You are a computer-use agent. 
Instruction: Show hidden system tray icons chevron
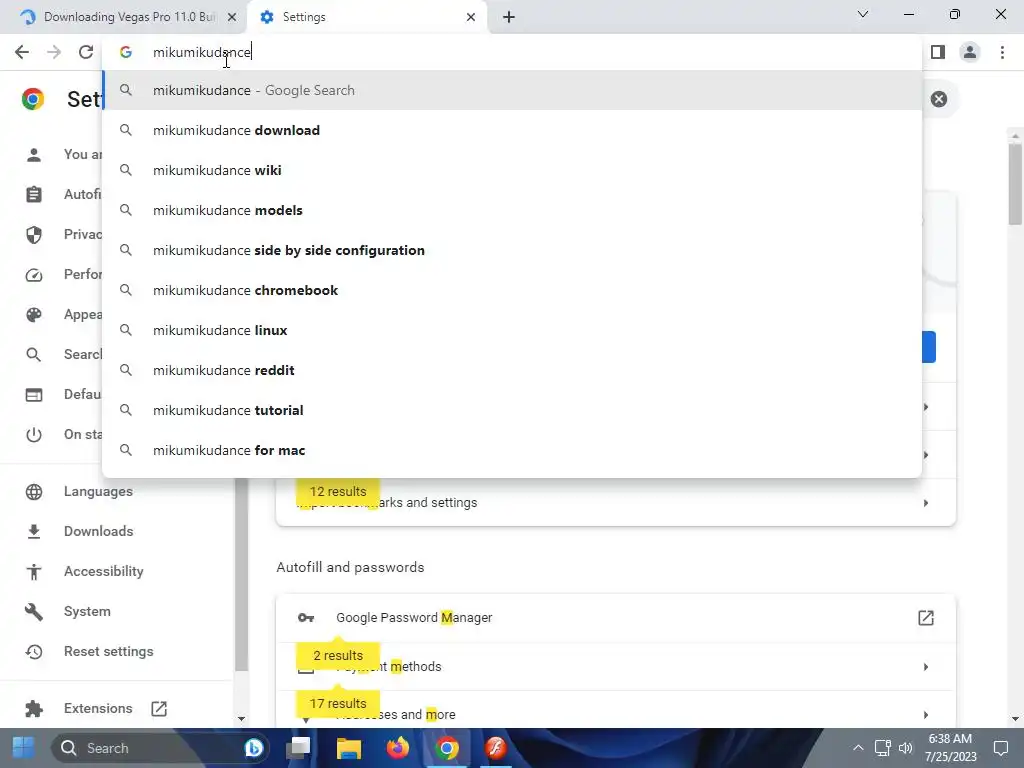pos(858,748)
